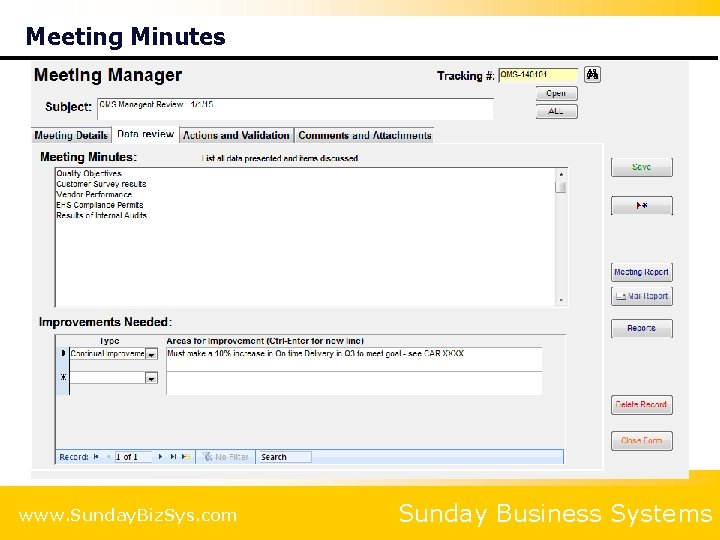Click the Mail Report button
Screen dimensions: 720x540
[641, 296]
